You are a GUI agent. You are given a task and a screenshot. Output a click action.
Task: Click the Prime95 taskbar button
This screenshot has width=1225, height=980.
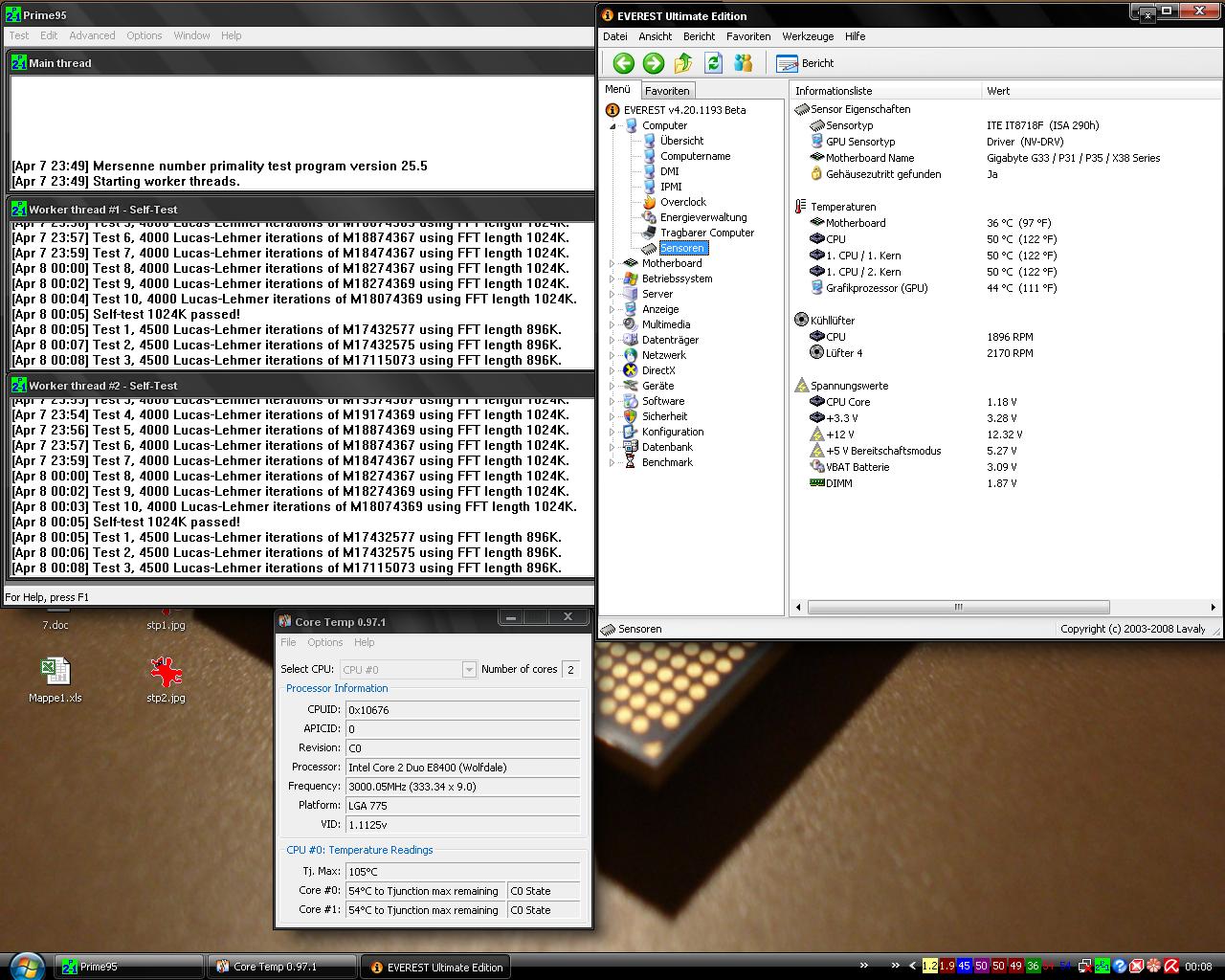[x=129, y=967]
